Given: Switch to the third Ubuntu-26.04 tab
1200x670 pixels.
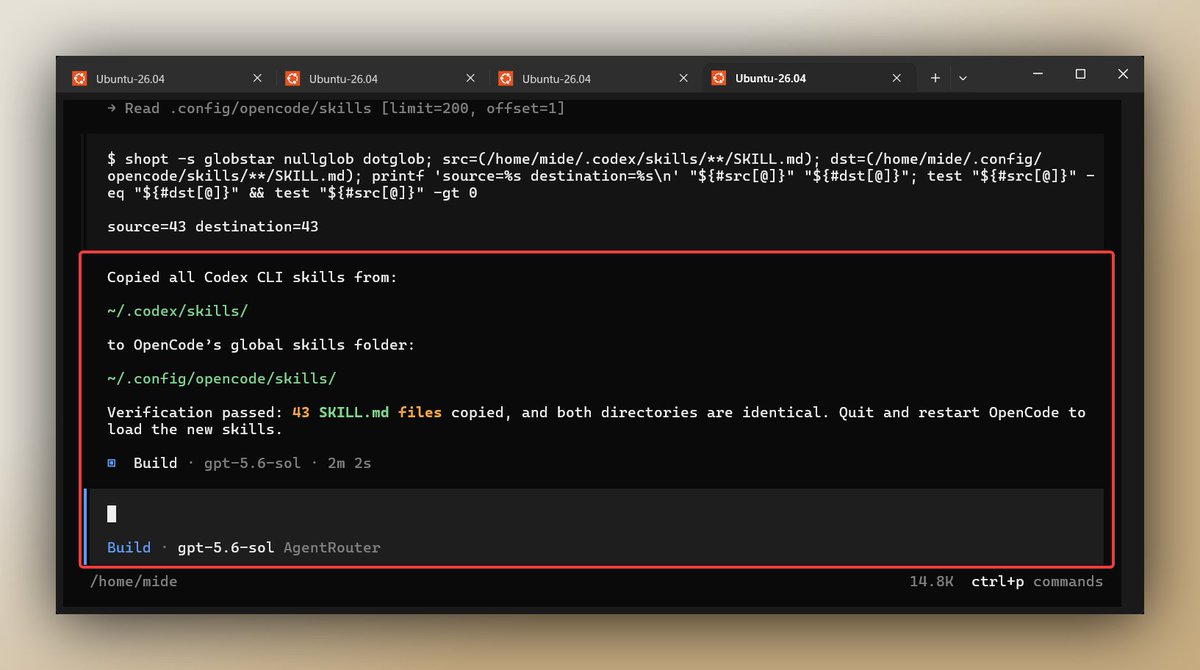Looking at the screenshot, I should click(595, 78).
